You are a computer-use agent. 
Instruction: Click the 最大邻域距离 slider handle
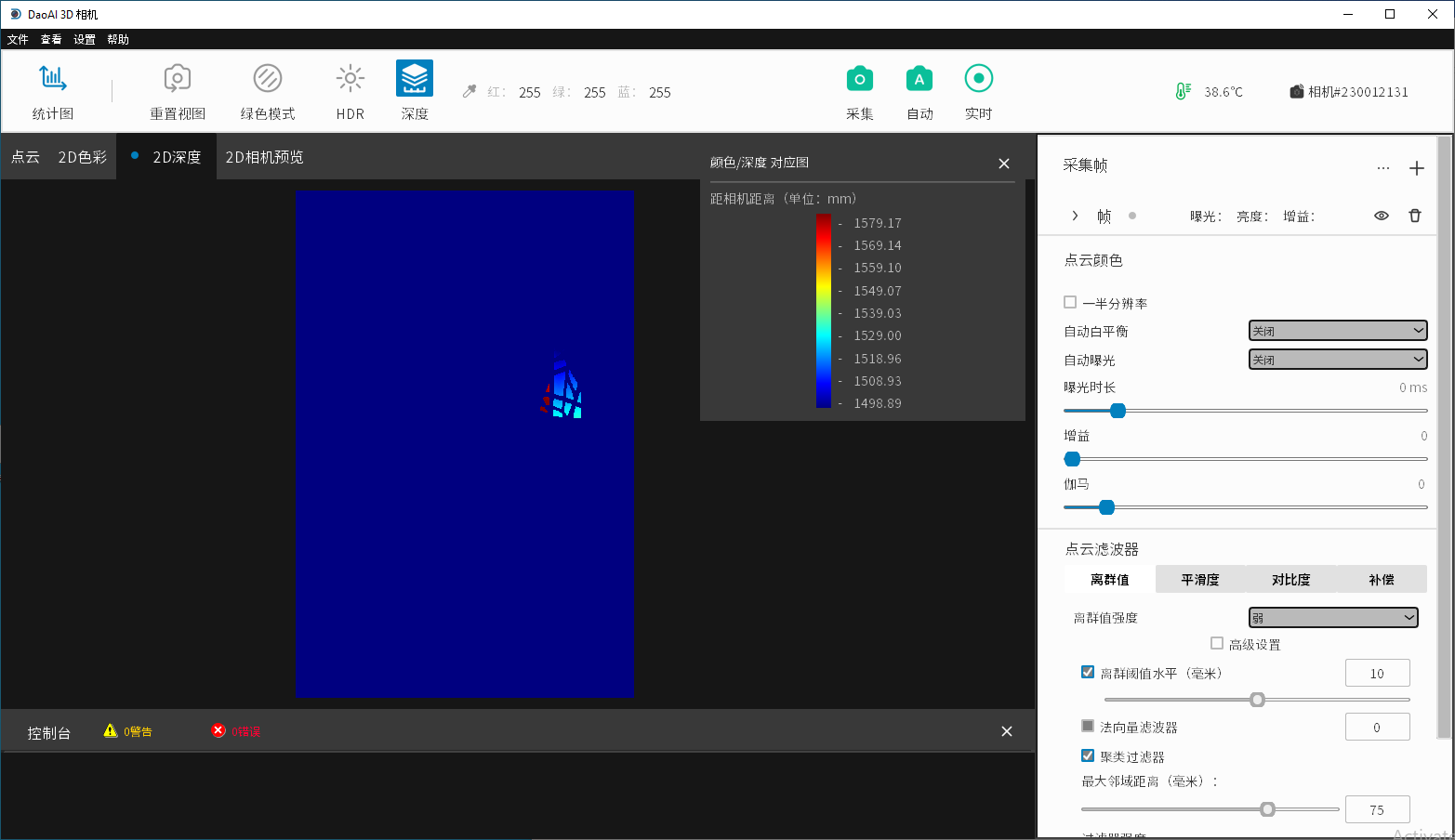pos(1267,809)
